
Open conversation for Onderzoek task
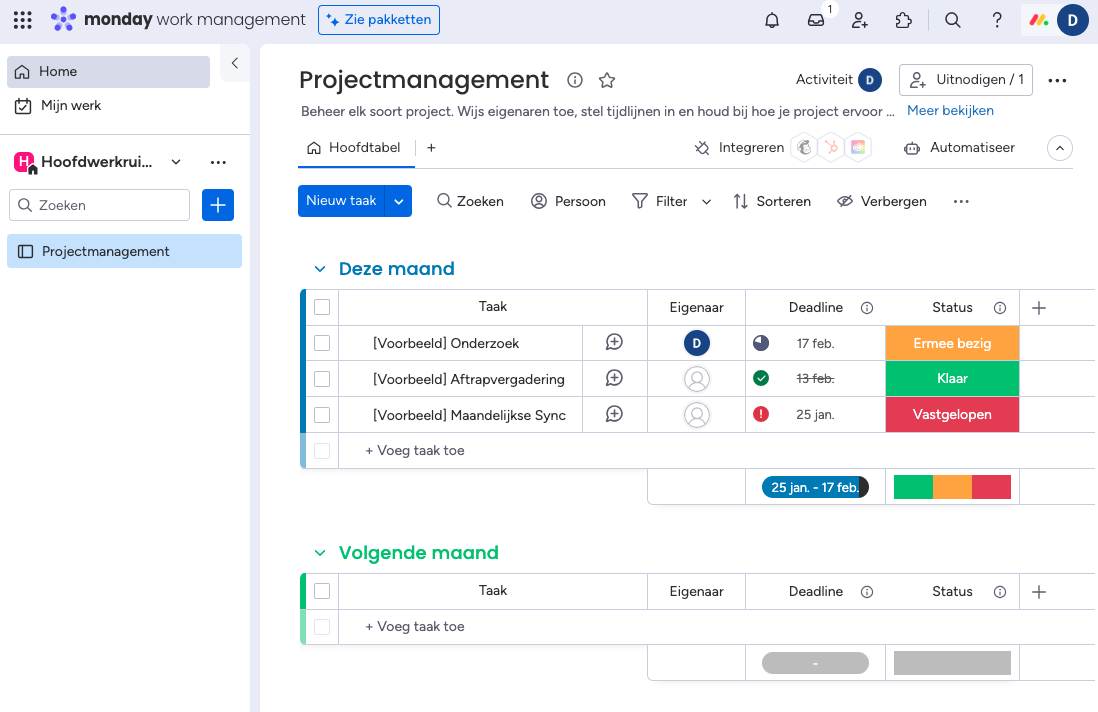click(614, 342)
